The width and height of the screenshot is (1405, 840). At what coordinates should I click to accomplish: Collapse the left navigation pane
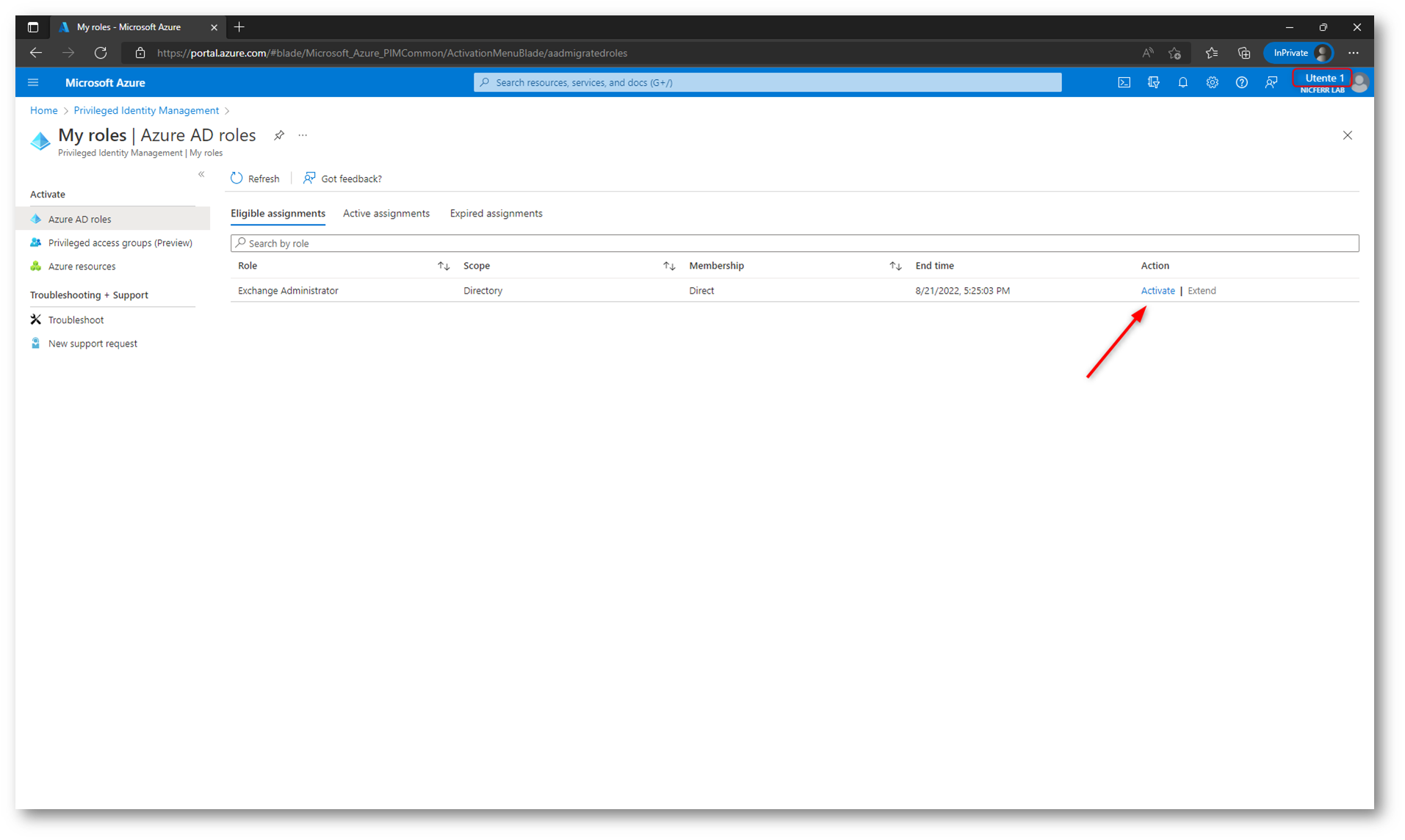[x=201, y=174]
